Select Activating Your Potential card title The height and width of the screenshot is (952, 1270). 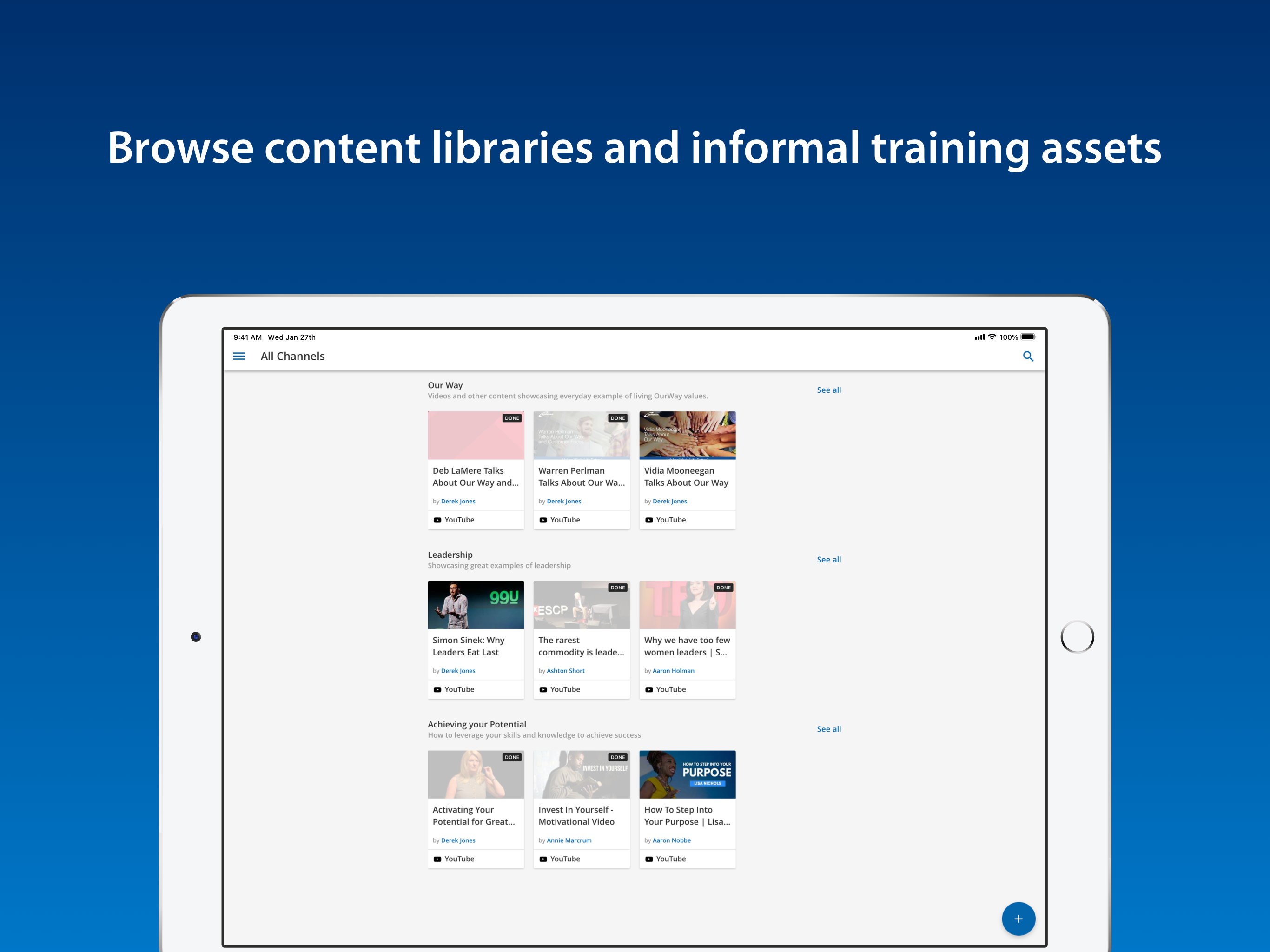(x=473, y=815)
